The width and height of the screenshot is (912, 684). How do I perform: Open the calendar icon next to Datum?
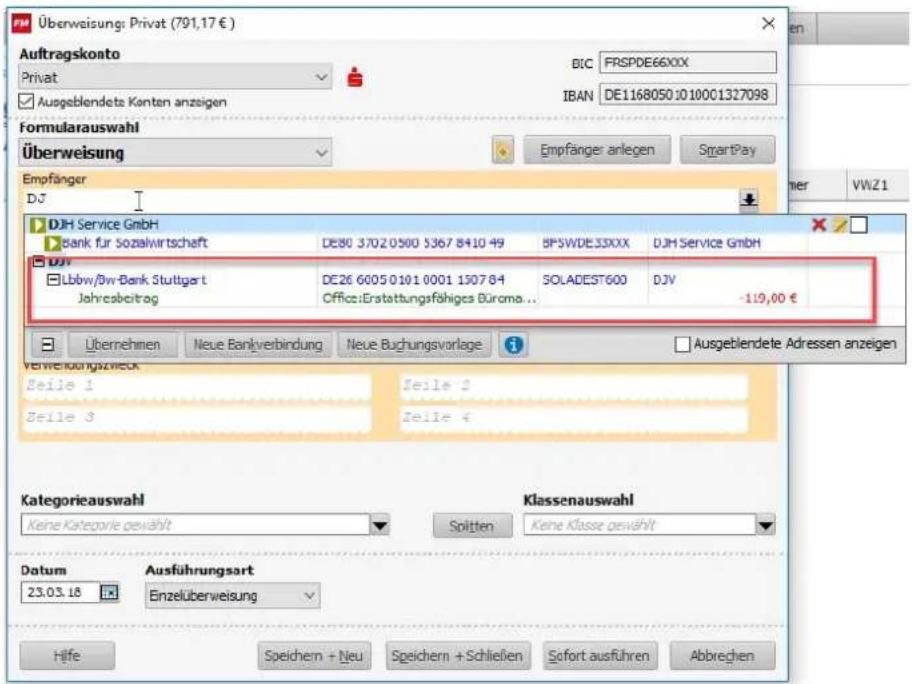click(x=109, y=592)
